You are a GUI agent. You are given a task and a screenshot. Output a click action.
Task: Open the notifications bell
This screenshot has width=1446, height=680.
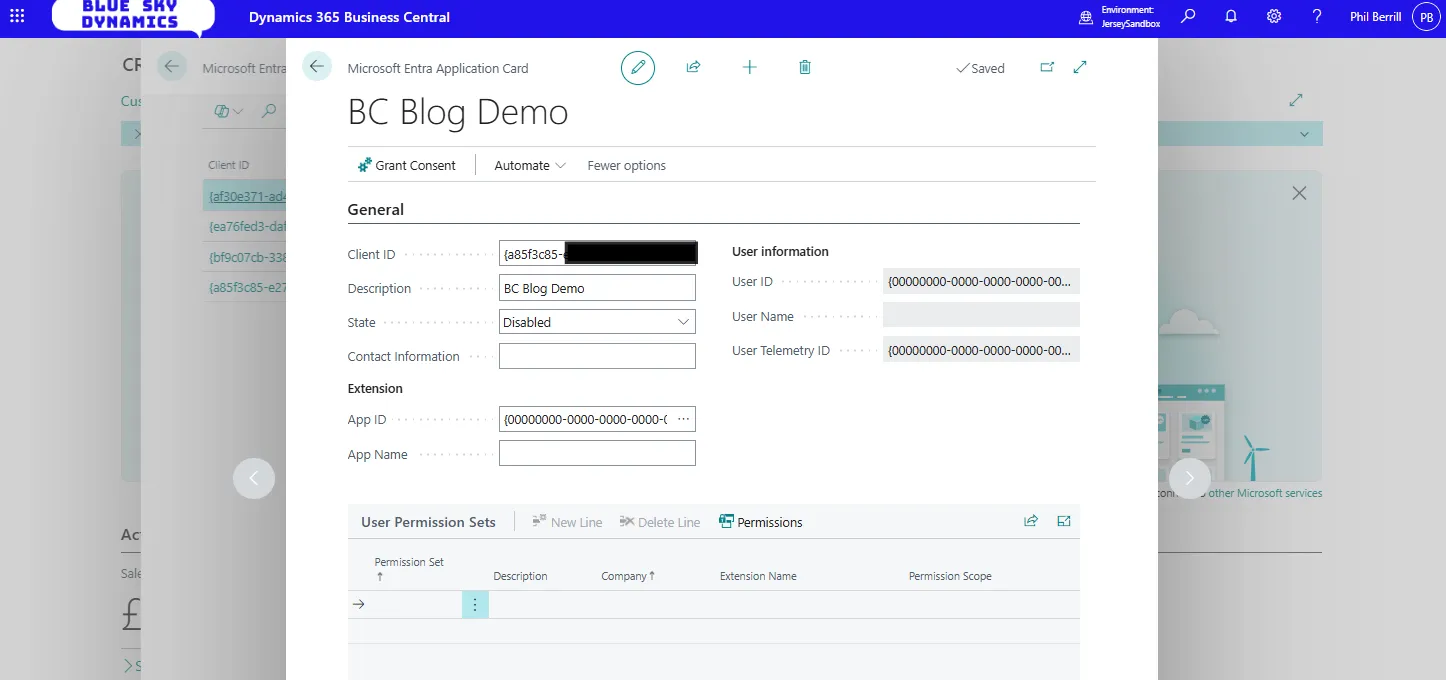point(1231,16)
